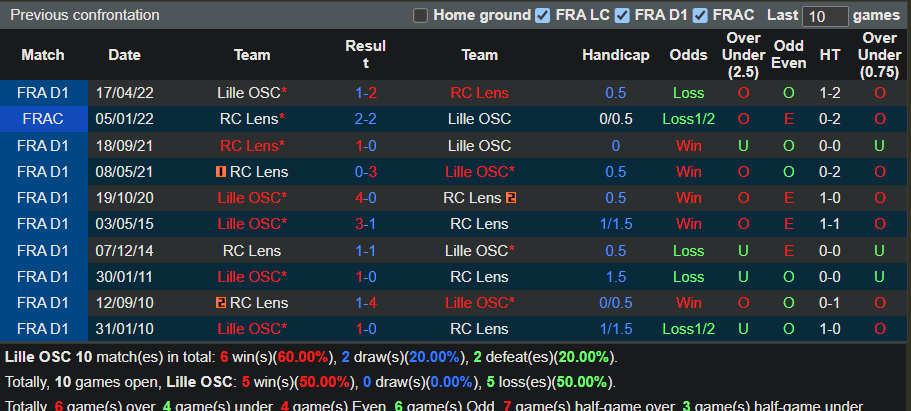Click red card icon beside RC Lens on 12/09/10

(220, 302)
